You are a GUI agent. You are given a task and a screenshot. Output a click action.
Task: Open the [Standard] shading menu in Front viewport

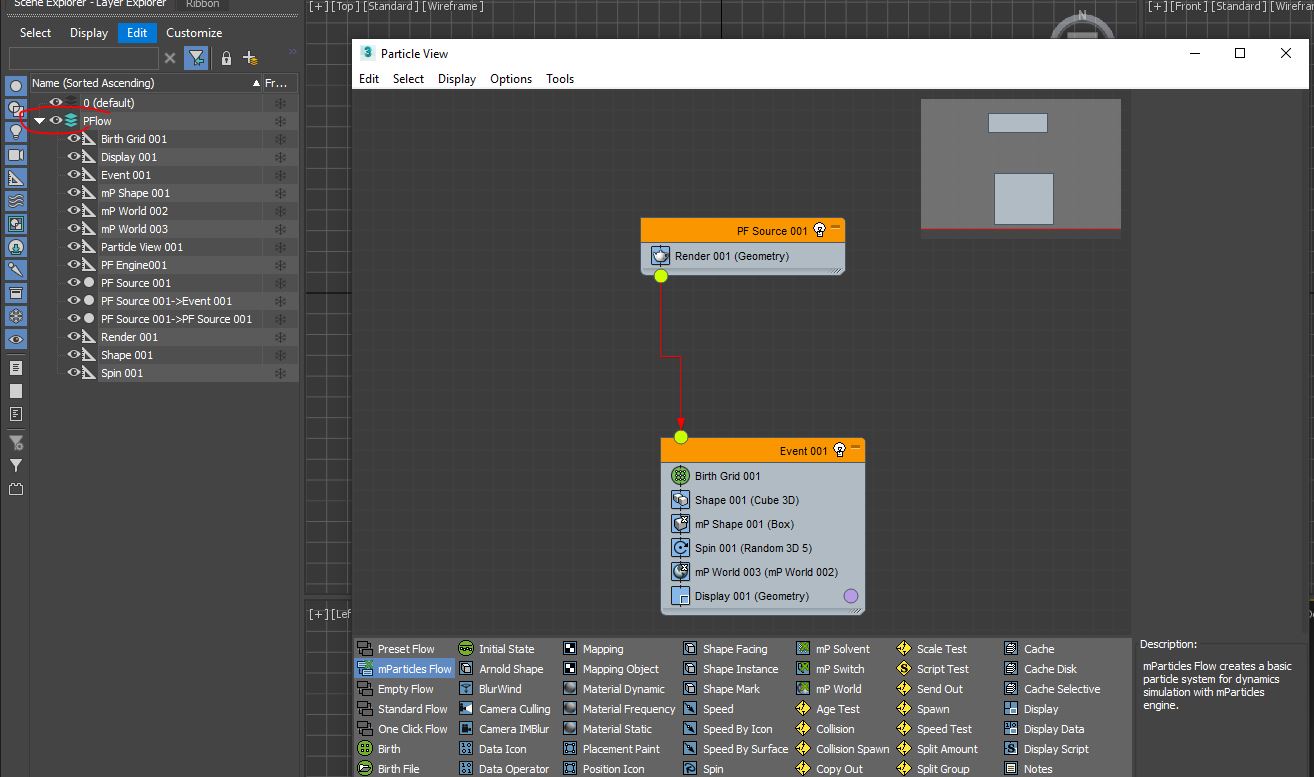[x=1239, y=6]
